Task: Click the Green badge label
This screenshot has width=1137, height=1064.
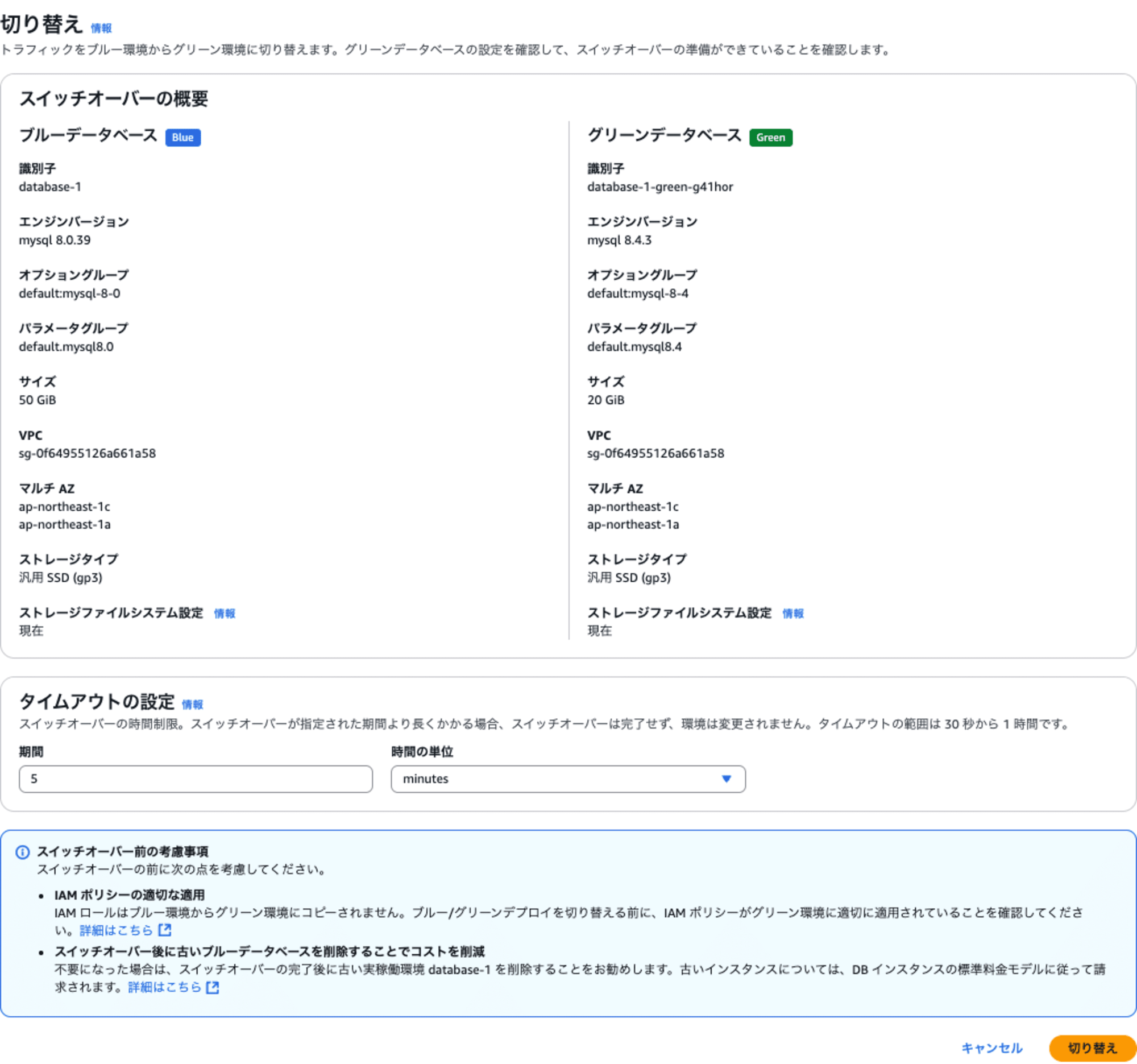Action: tap(770, 137)
